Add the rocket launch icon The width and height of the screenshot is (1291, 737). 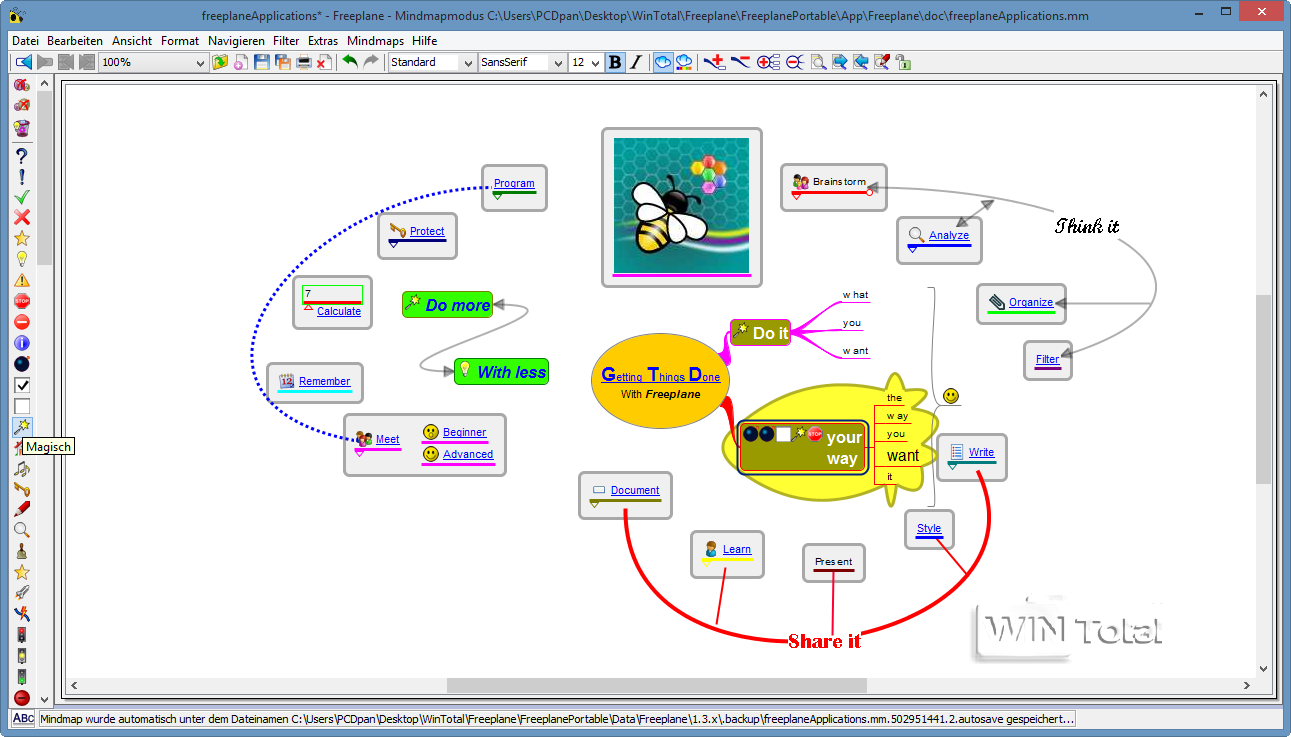tap(21, 593)
